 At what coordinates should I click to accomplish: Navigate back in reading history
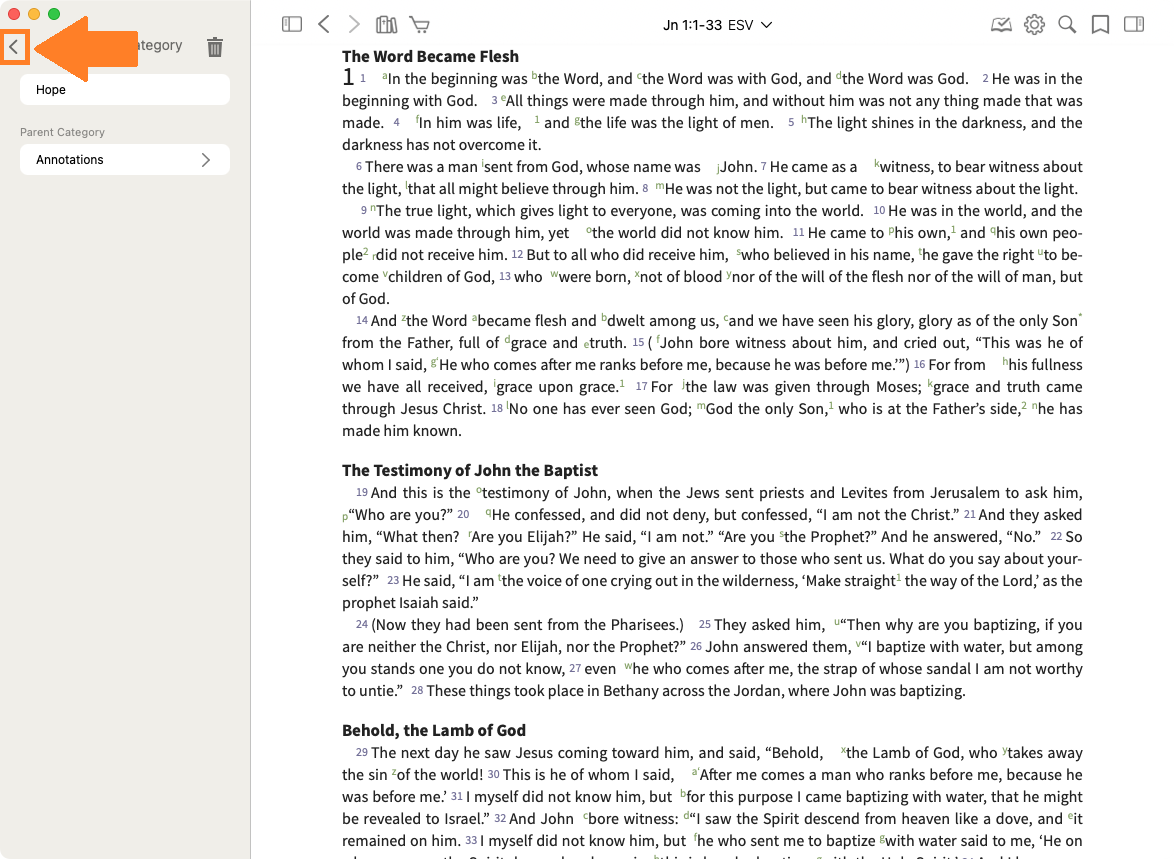(x=323, y=25)
